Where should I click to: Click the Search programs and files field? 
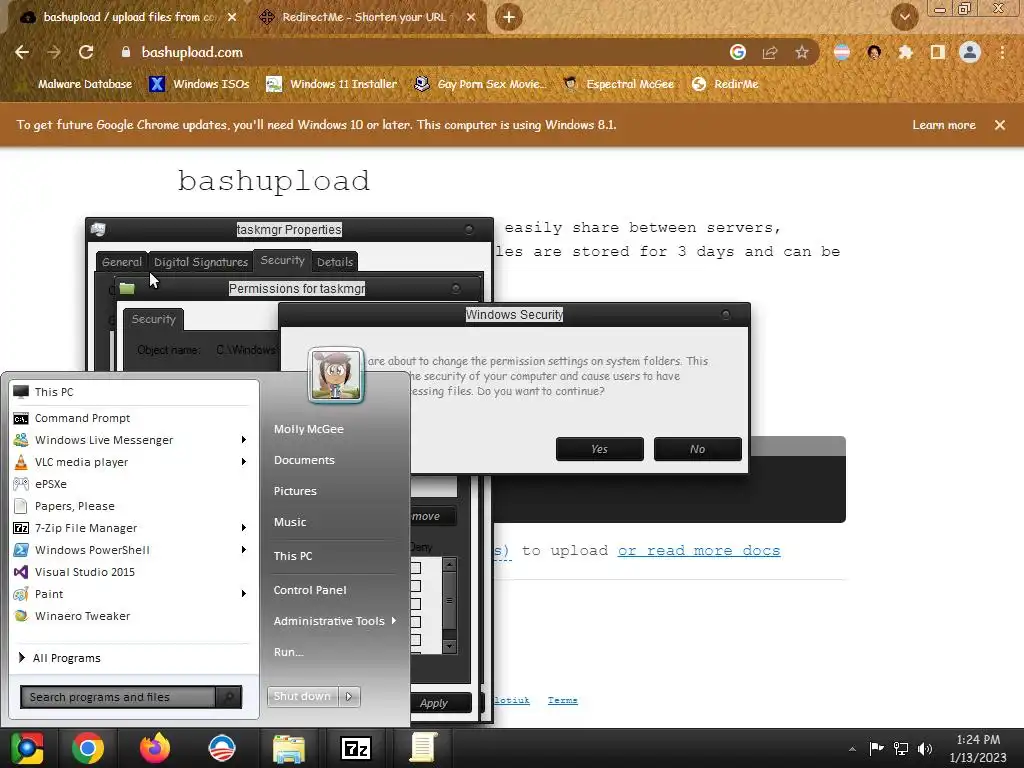coord(118,697)
